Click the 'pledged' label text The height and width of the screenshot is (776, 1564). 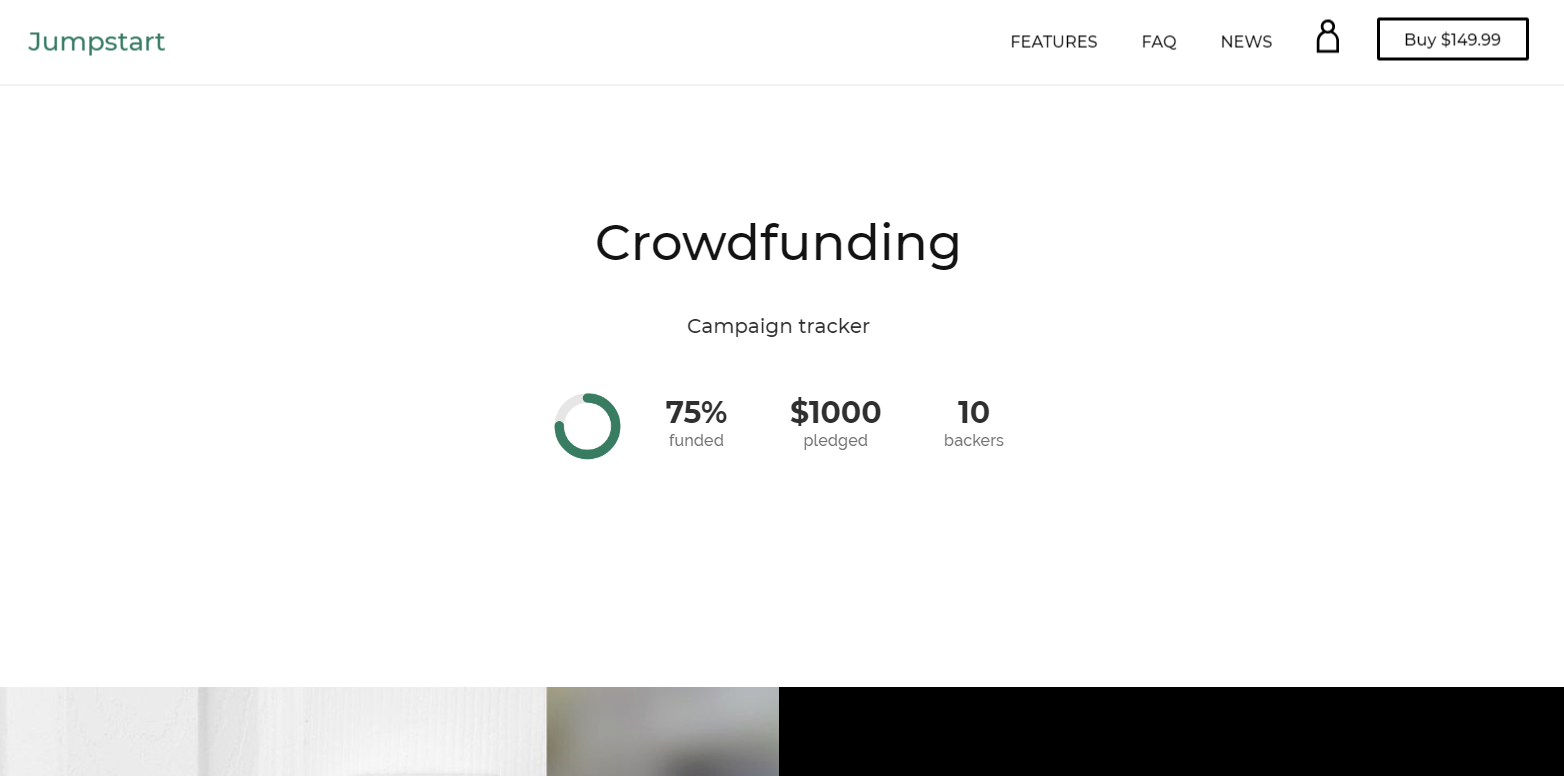tap(835, 441)
